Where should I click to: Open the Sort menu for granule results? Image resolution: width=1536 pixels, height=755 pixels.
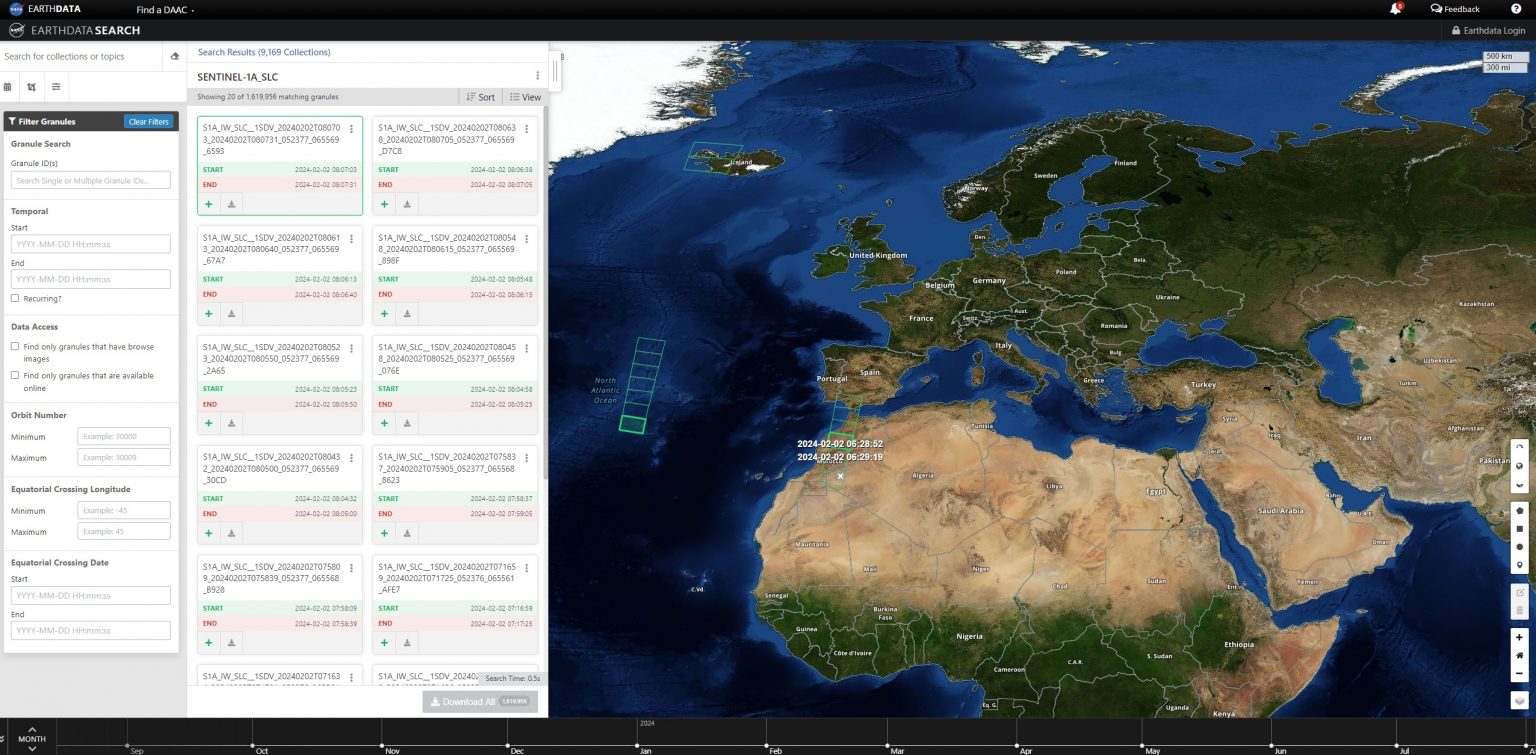(x=480, y=96)
